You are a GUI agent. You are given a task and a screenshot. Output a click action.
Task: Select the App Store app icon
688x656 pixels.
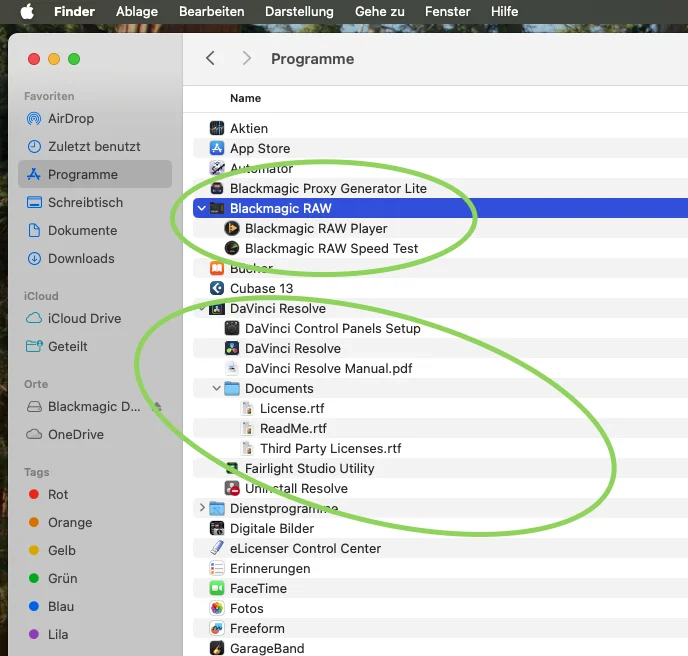[217, 148]
